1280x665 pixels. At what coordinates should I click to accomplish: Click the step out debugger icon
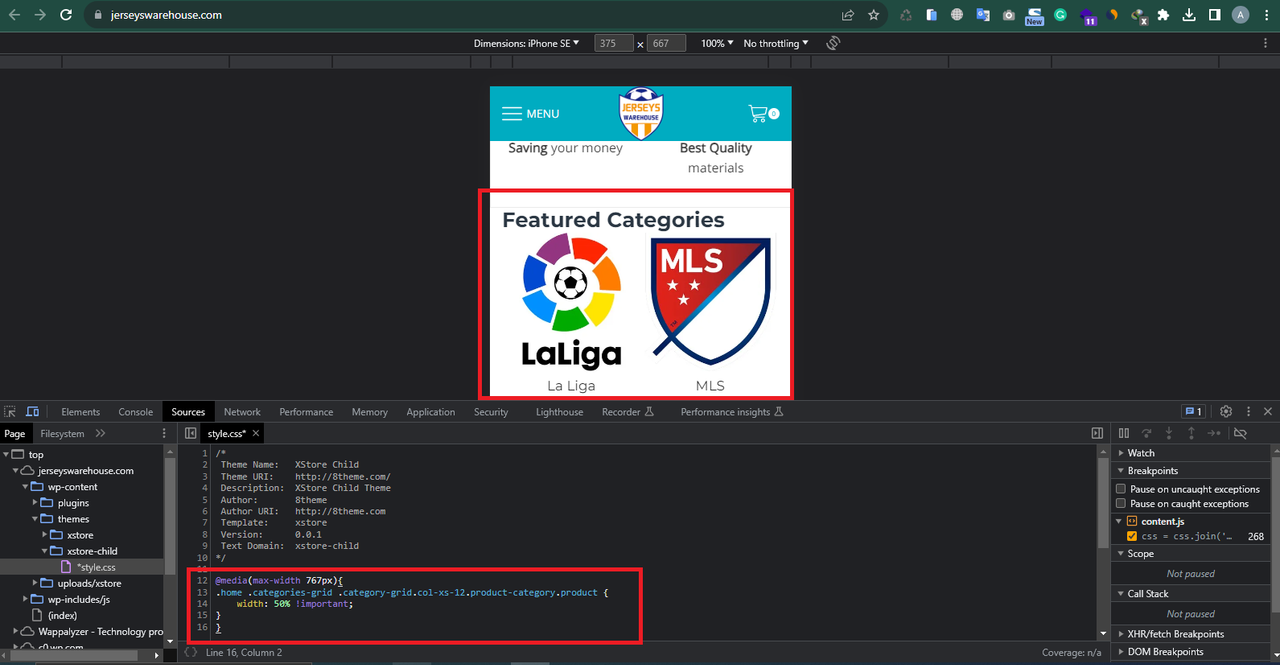(x=1191, y=433)
